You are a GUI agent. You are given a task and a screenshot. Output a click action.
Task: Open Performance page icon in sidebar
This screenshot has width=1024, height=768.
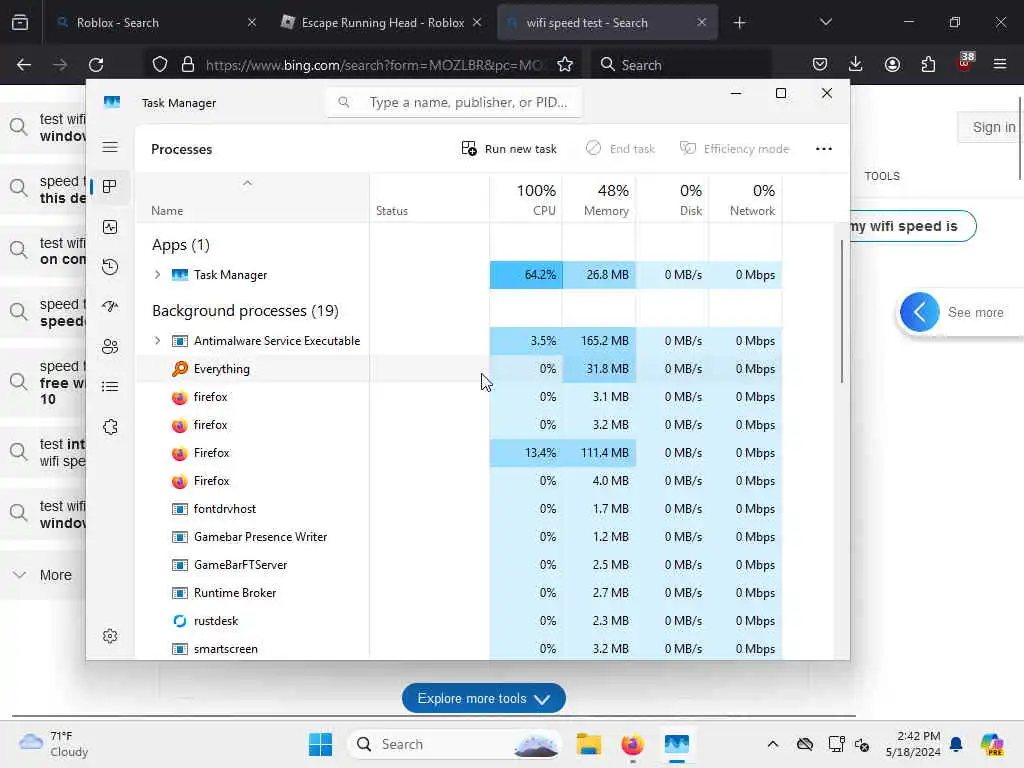click(x=110, y=227)
